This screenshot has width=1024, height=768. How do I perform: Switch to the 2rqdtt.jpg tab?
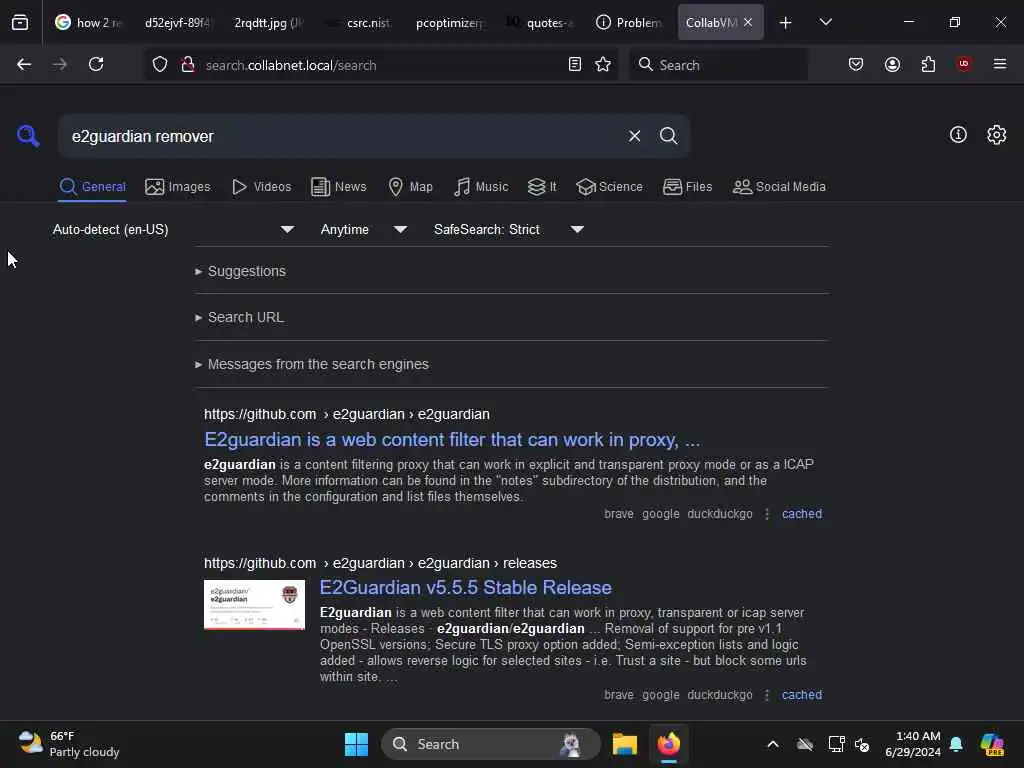point(268,23)
